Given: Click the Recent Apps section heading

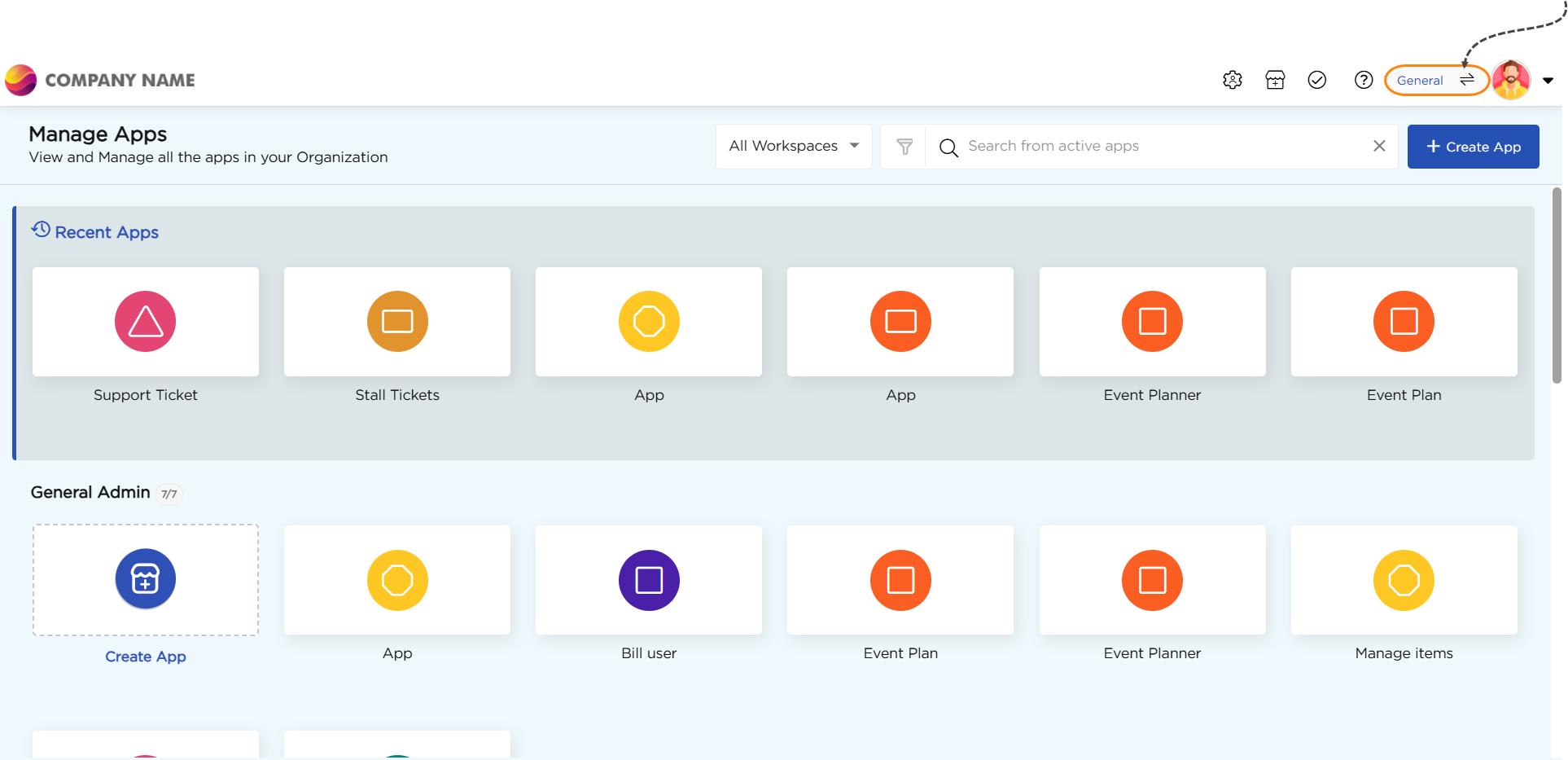Looking at the screenshot, I should pyautogui.click(x=106, y=232).
